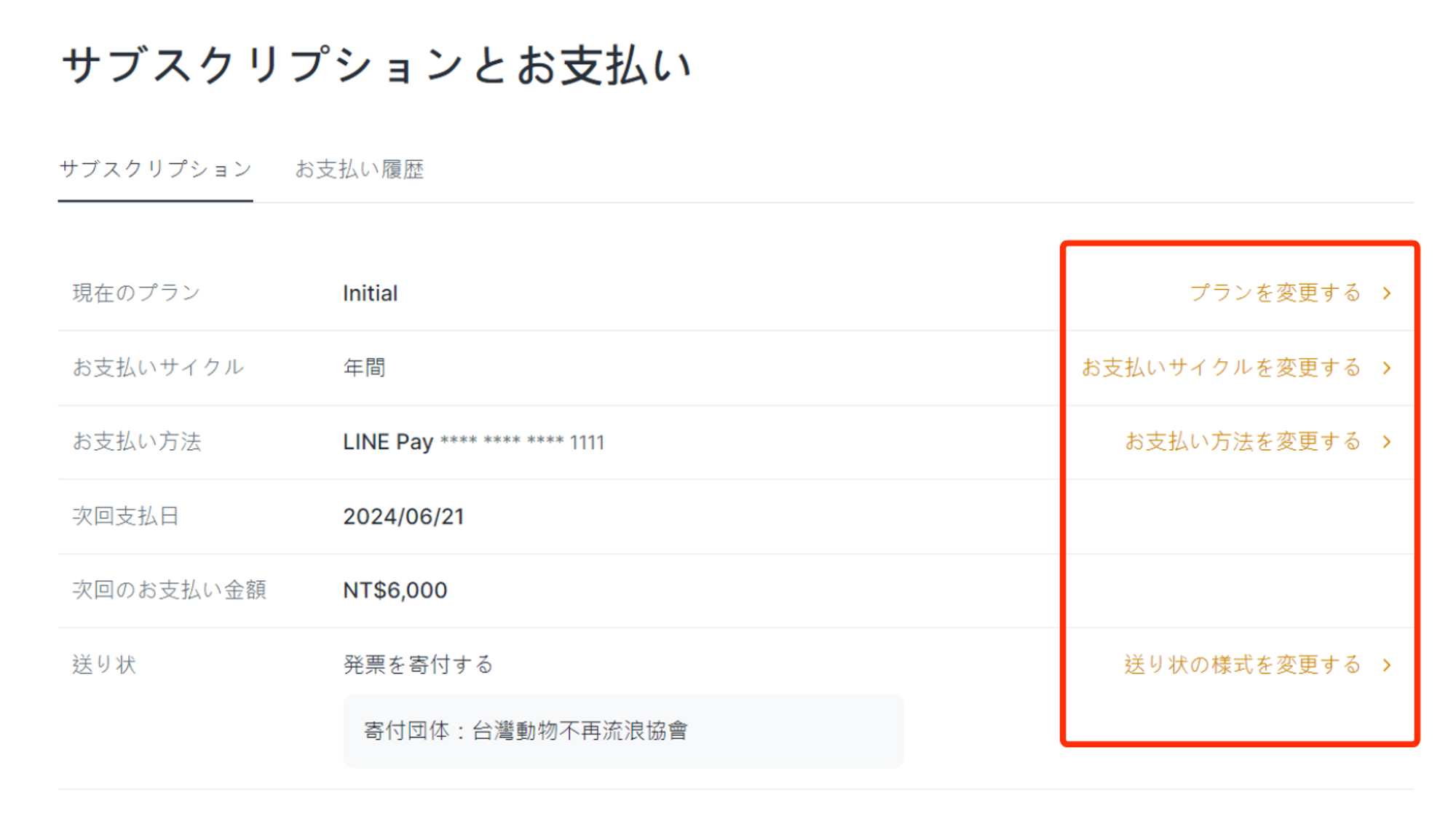Screen dimensions: 1456x830
Task: Switch to the お支払い履歴 tab
Action: coord(359,170)
